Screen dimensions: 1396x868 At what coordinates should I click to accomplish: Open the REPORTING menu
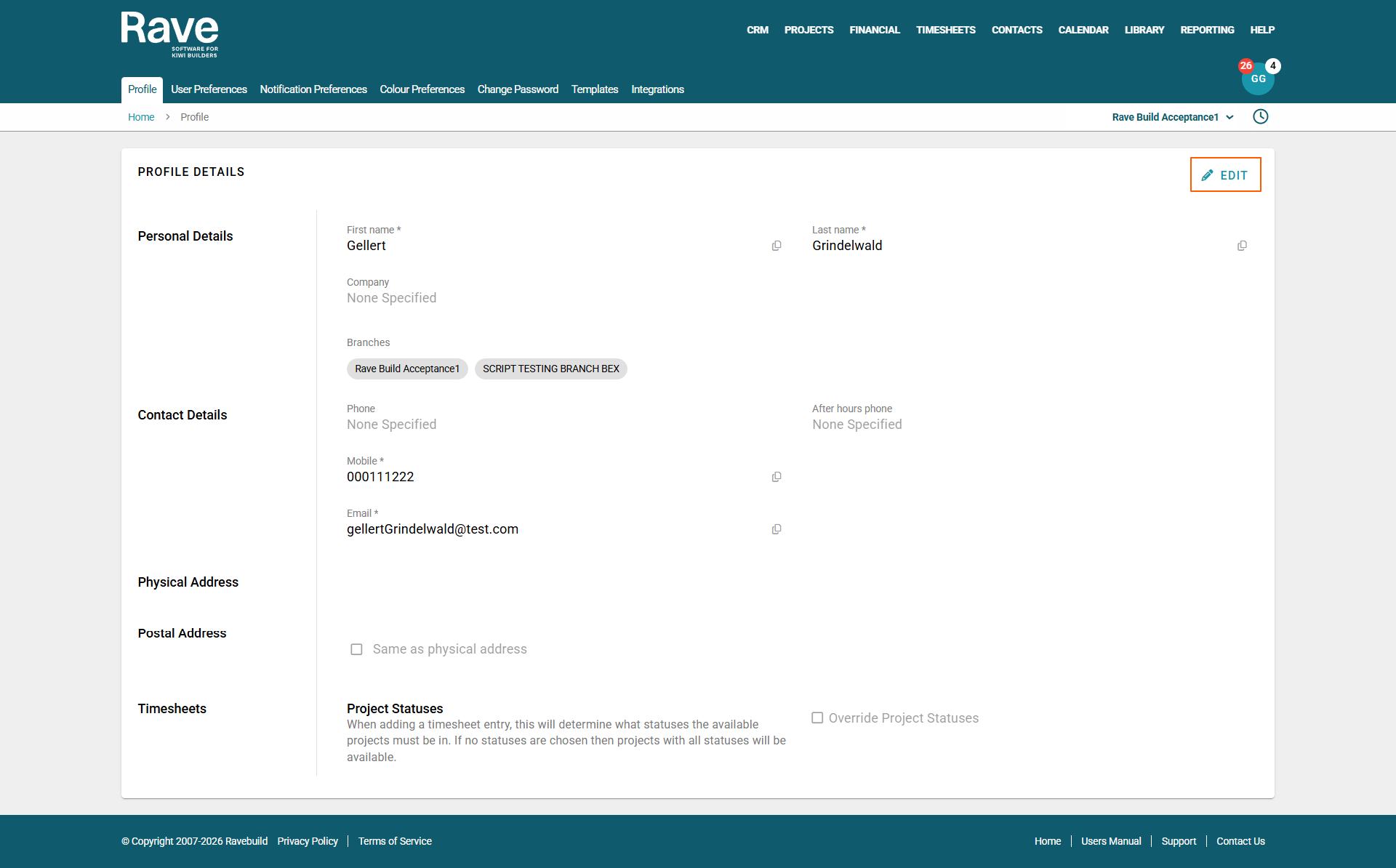(x=1207, y=30)
